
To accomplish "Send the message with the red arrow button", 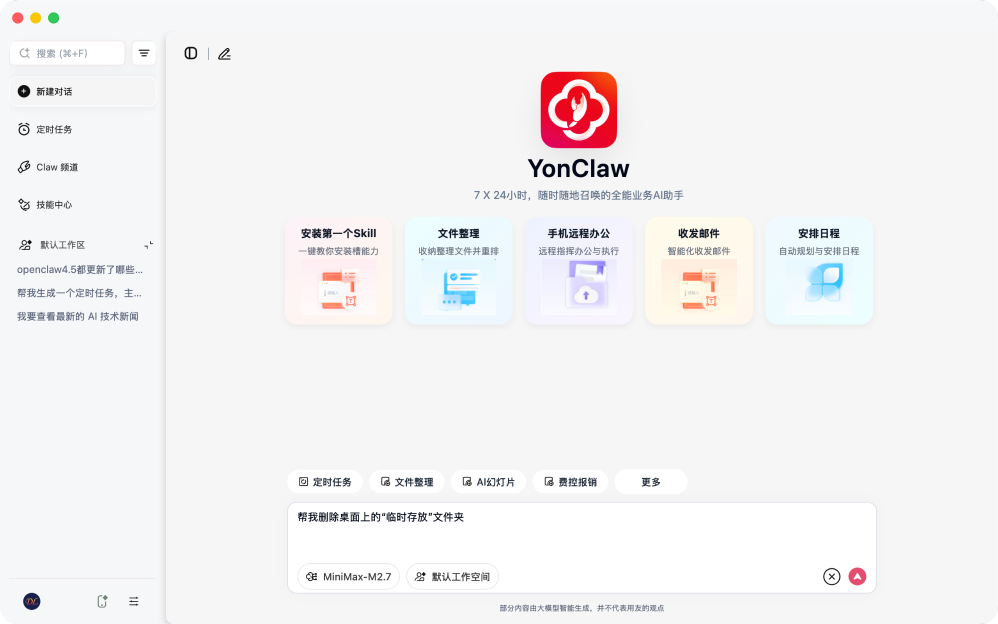I will click(857, 576).
